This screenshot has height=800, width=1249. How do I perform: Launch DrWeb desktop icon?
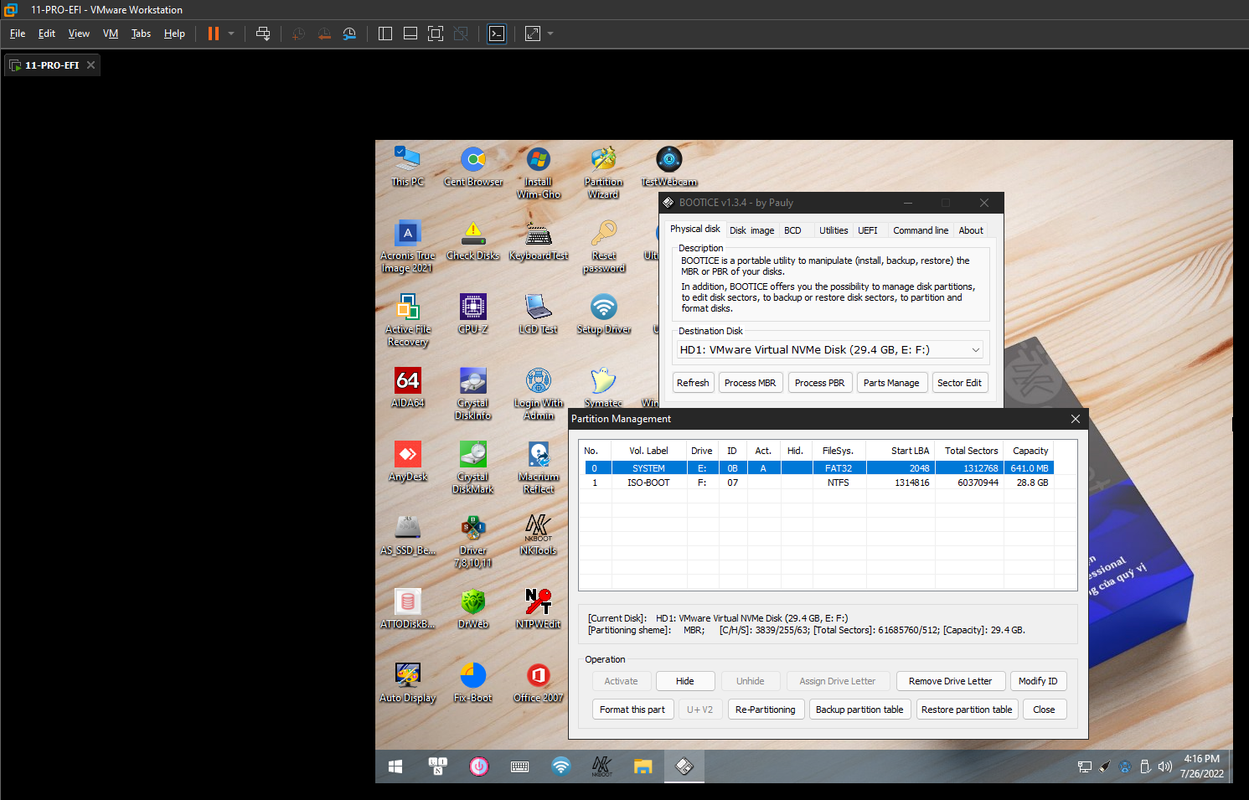473,609
